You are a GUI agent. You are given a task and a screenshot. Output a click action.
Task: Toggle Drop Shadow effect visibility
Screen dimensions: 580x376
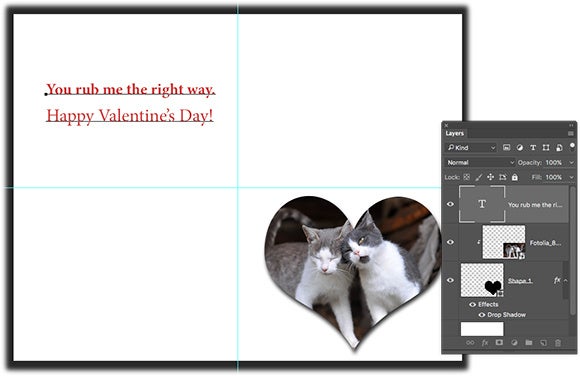[x=482, y=315]
